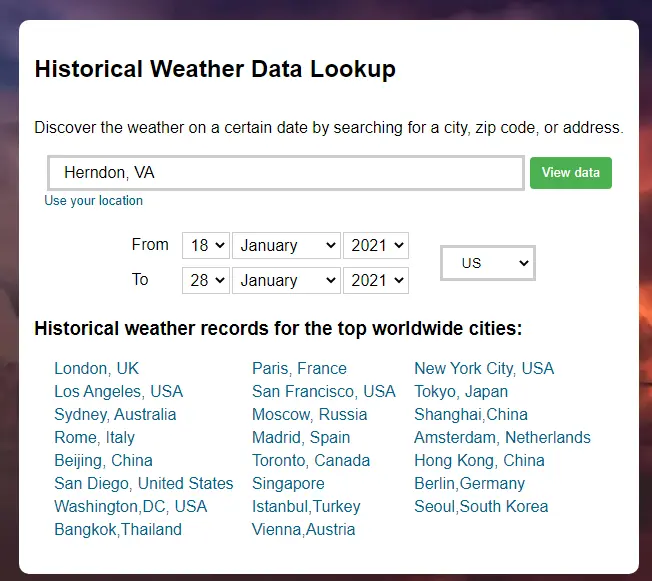This screenshot has width=652, height=581.
Task: Go to New York City, USA records
Action: click(484, 368)
